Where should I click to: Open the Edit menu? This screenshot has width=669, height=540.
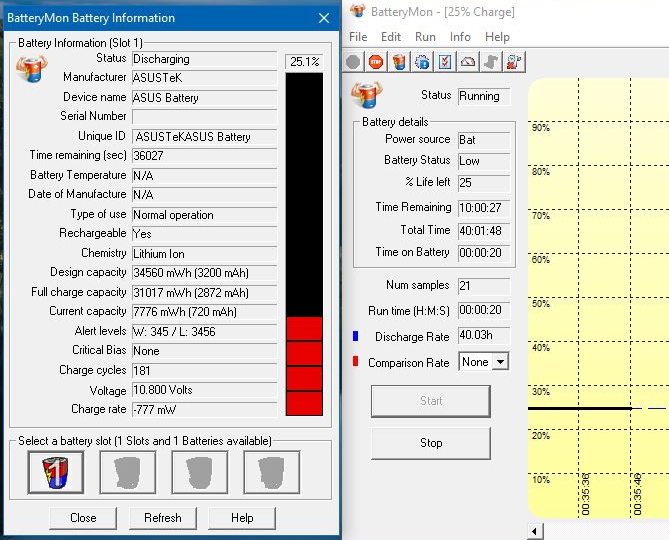click(x=391, y=37)
